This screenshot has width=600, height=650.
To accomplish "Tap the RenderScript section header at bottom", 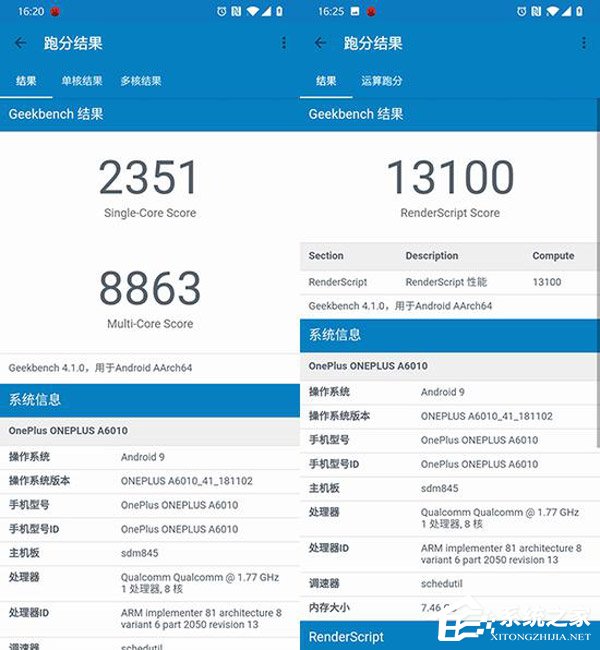I will tap(346, 636).
